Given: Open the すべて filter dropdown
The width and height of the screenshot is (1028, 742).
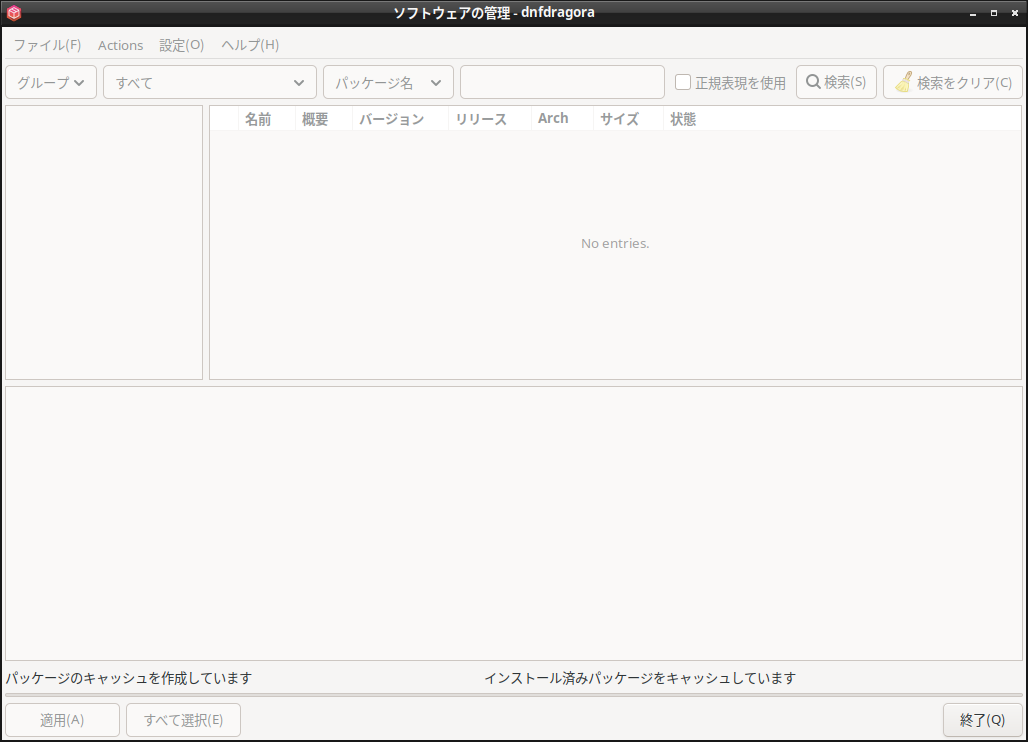Looking at the screenshot, I should tap(210, 83).
